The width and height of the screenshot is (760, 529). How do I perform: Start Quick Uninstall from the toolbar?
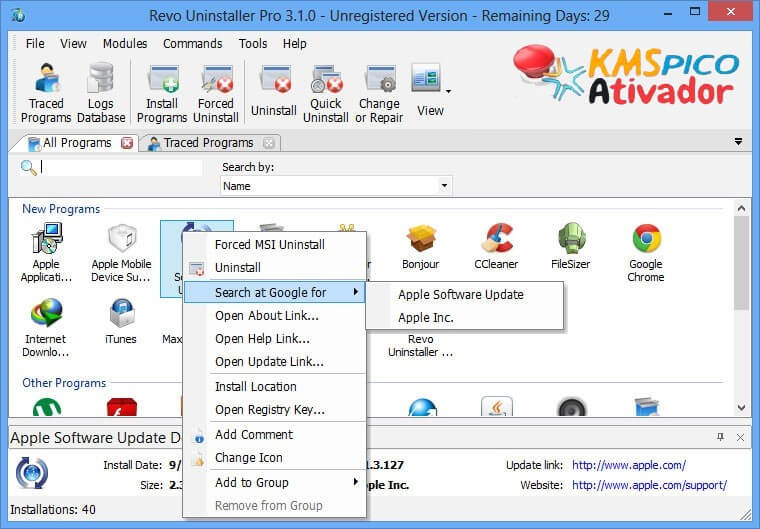[326, 93]
